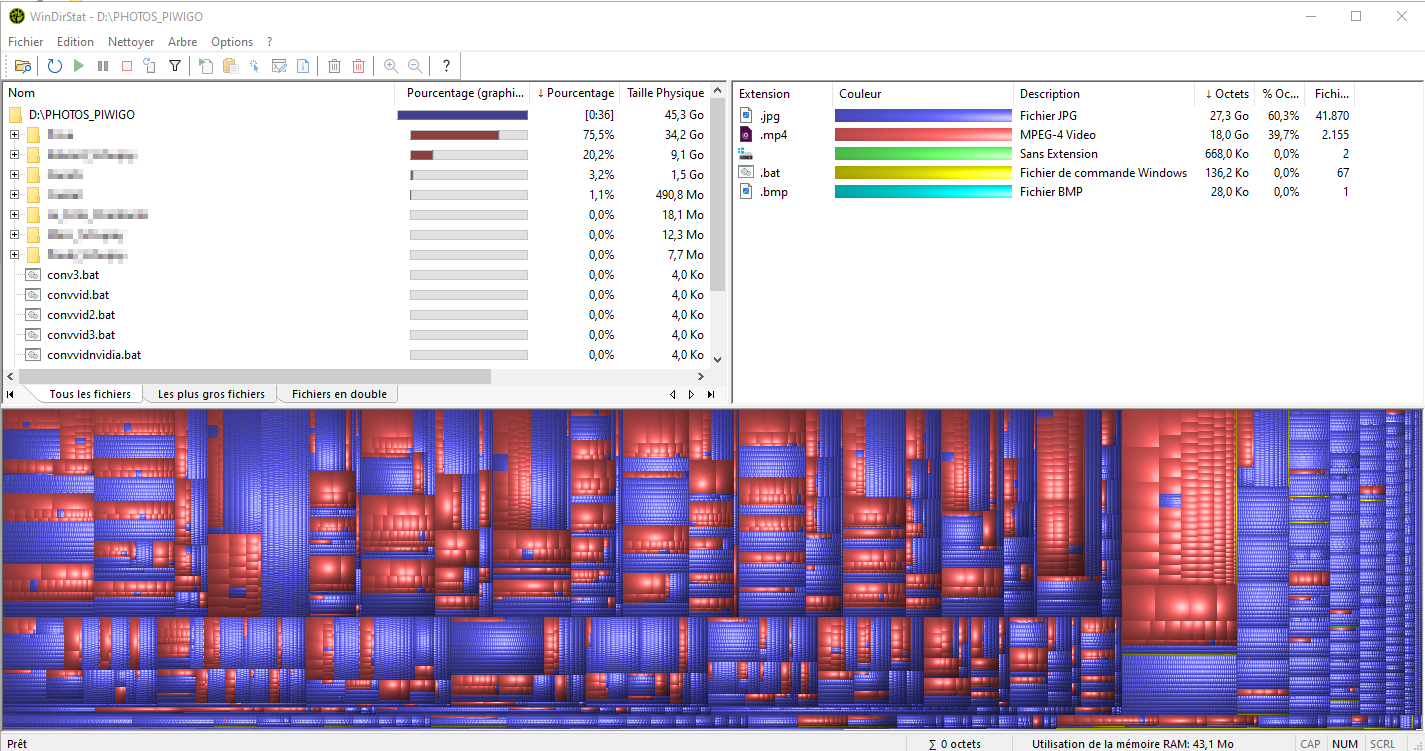Expand the 9,1 Go folder tree node
This screenshot has width=1425, height=751.
[15, 155]
